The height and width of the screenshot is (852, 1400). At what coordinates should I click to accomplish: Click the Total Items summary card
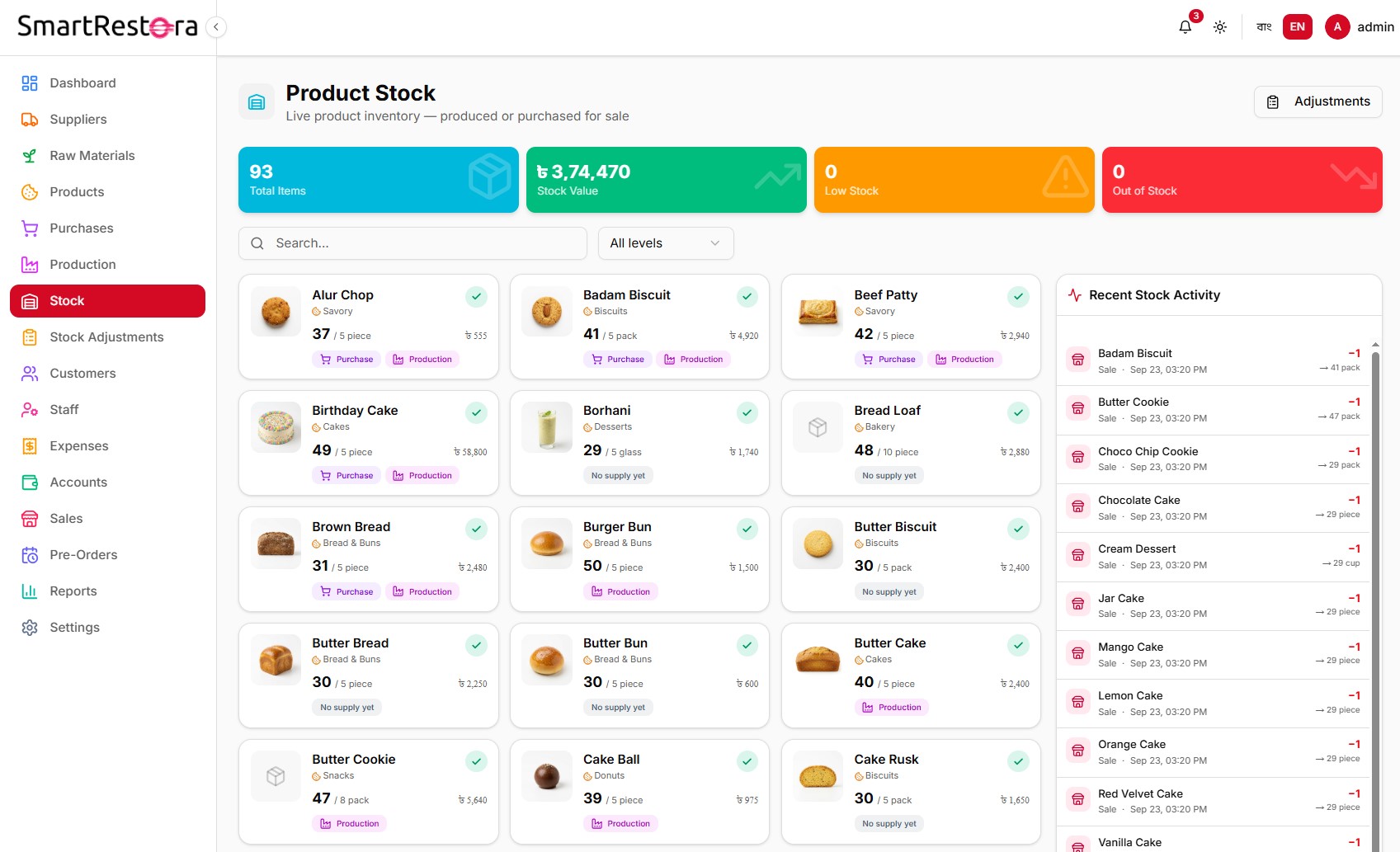tap(379, 180)
